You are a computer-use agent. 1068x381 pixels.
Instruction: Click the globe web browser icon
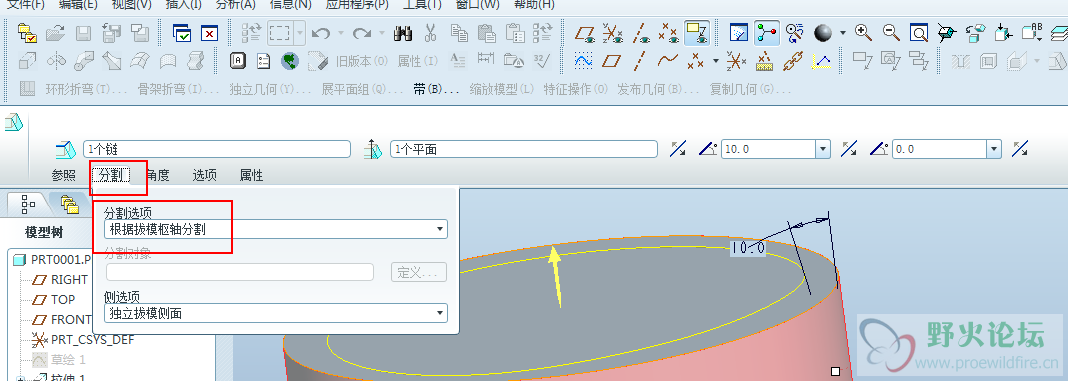[289, 61]
